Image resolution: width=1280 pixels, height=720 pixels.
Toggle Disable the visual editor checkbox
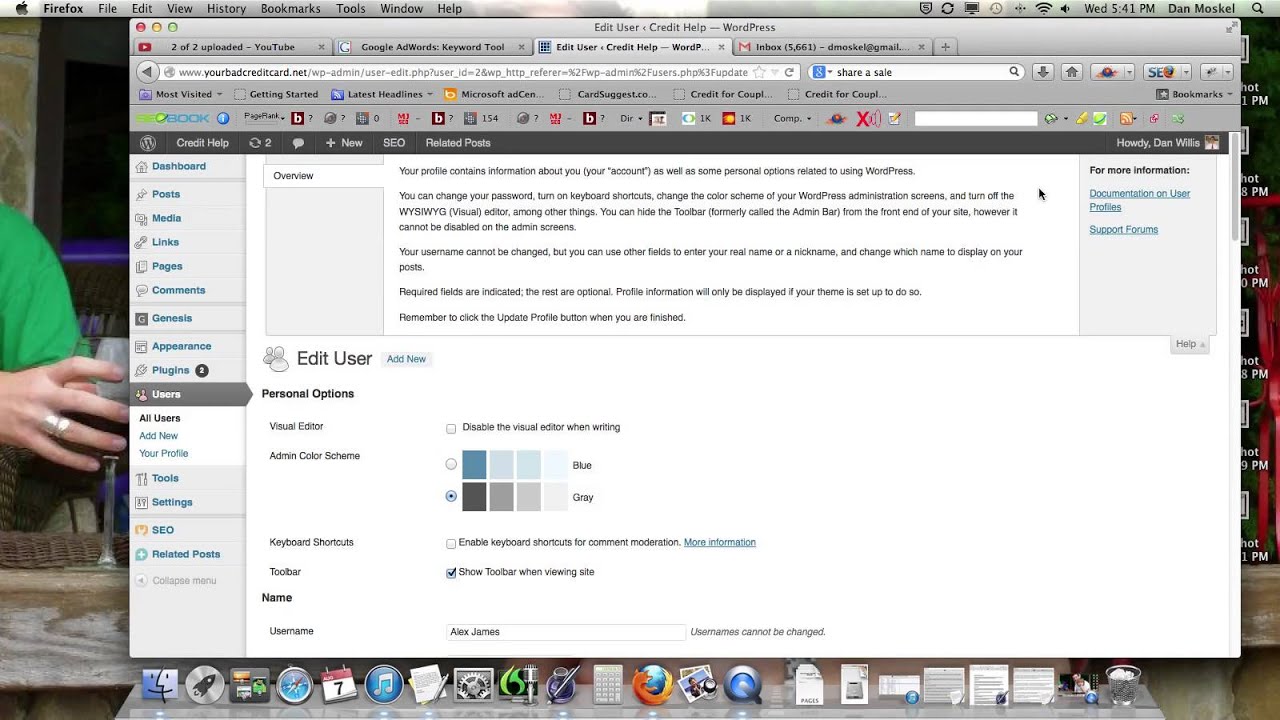coord(451,428)
